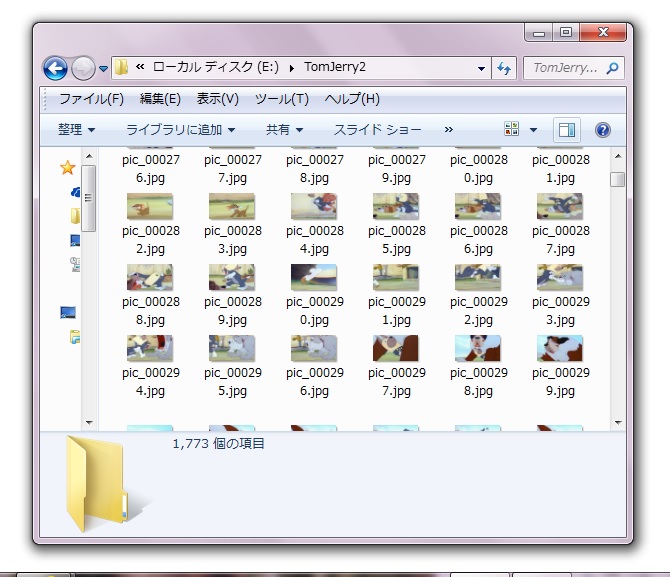Select thumbnail pic_000297.jpg
Viewport: 670px width, 577px height.
pos(396,348)
